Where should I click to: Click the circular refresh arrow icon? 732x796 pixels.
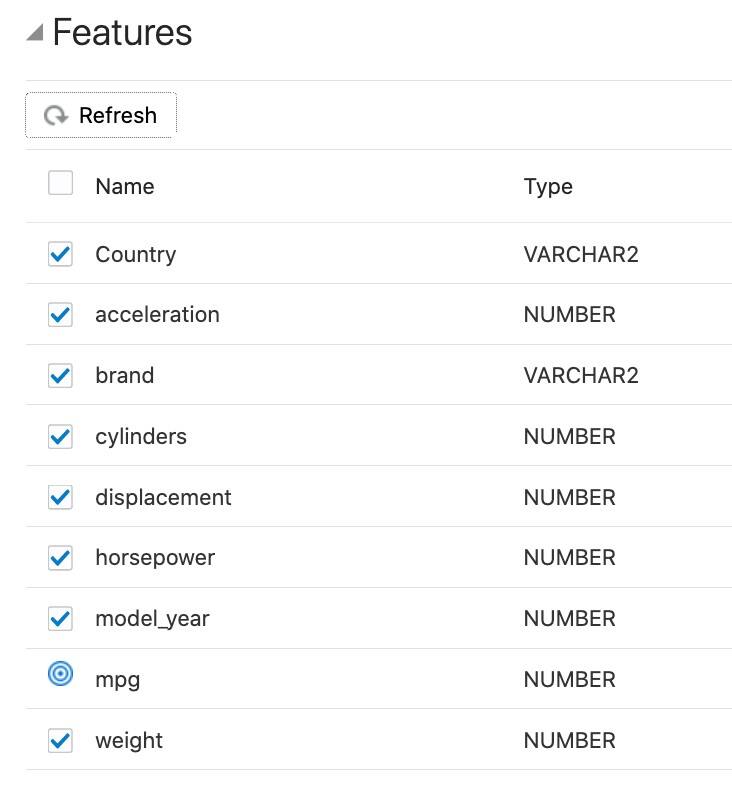(55, 116)
